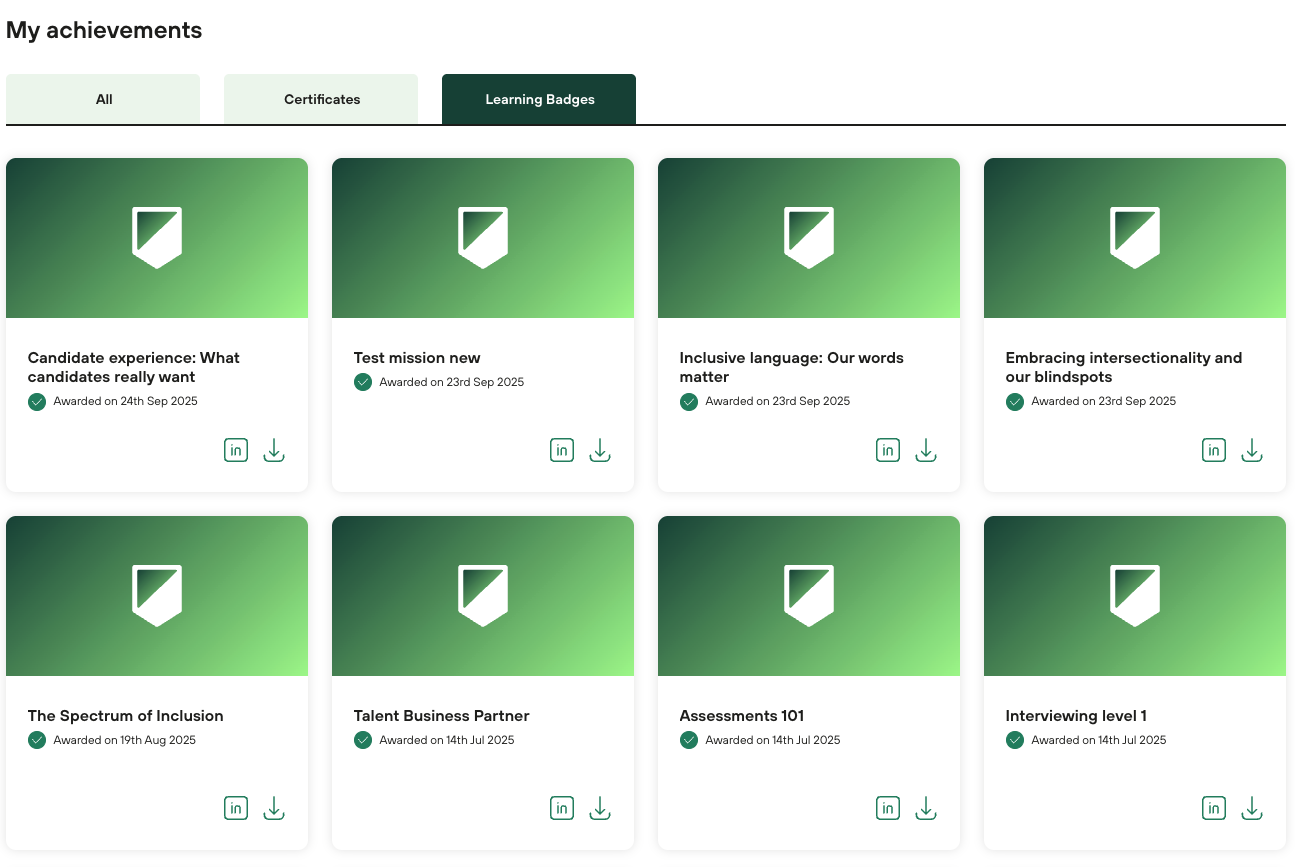The image size is (1295, 867).
Task: Share Test mission new badge on LinkedIn
Action: (x=562, y=451)
